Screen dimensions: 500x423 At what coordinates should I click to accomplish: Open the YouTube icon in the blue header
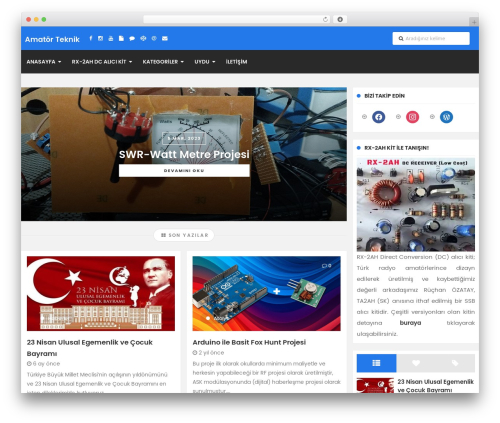[x=111, y=38]
